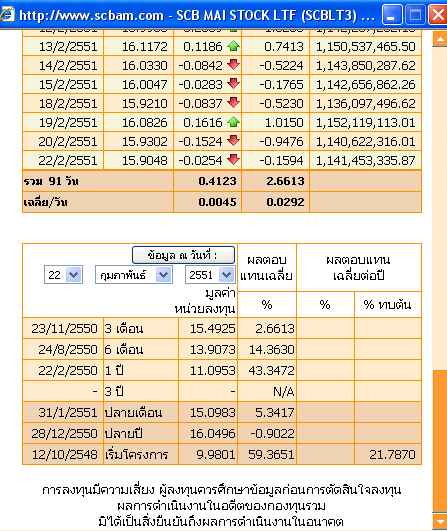The width and height of the screenshot is (447, 531).
Task: Select fund size 1,142,656,862.26
Action: 365,84
